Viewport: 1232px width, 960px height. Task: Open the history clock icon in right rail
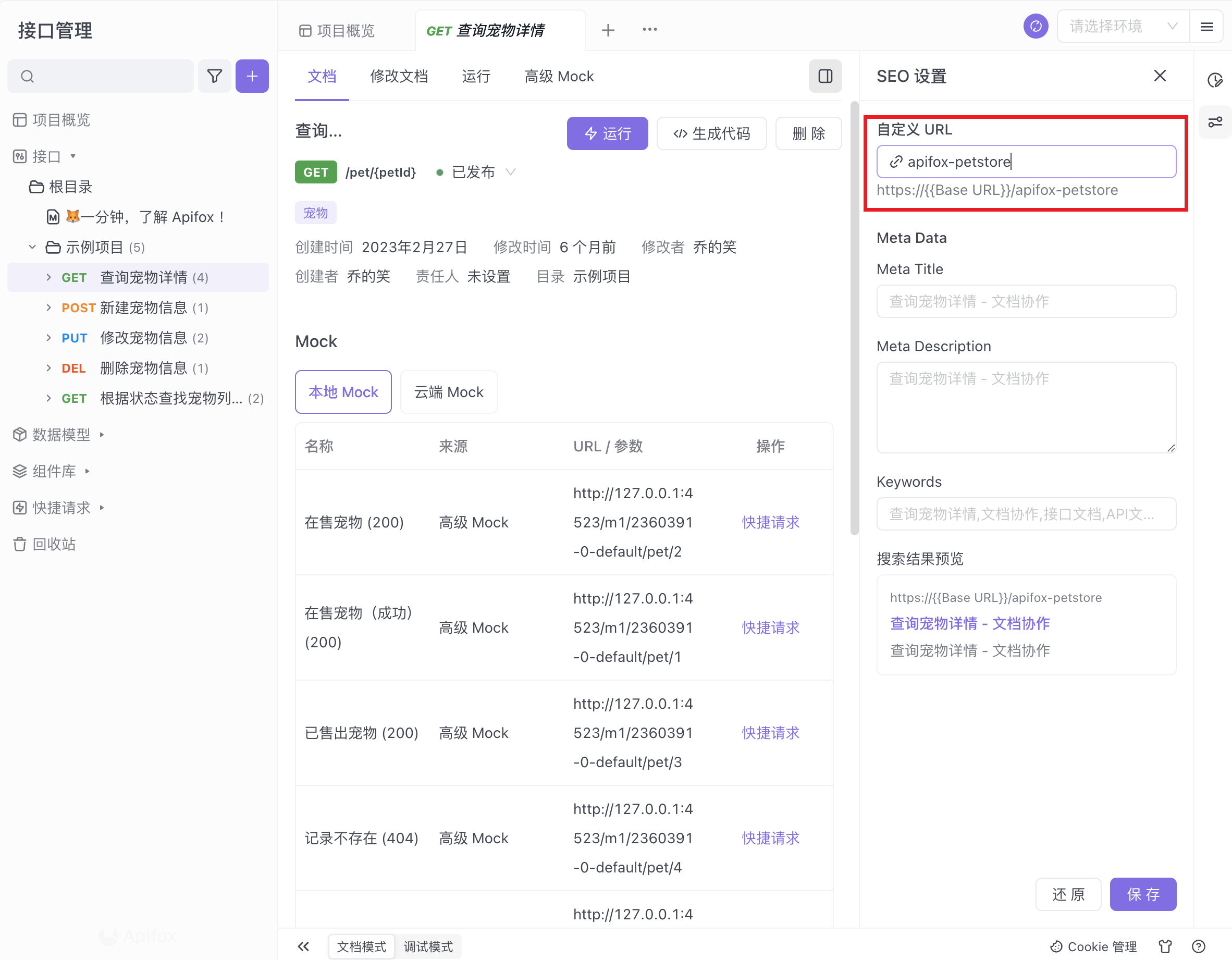coord(1214,80)
